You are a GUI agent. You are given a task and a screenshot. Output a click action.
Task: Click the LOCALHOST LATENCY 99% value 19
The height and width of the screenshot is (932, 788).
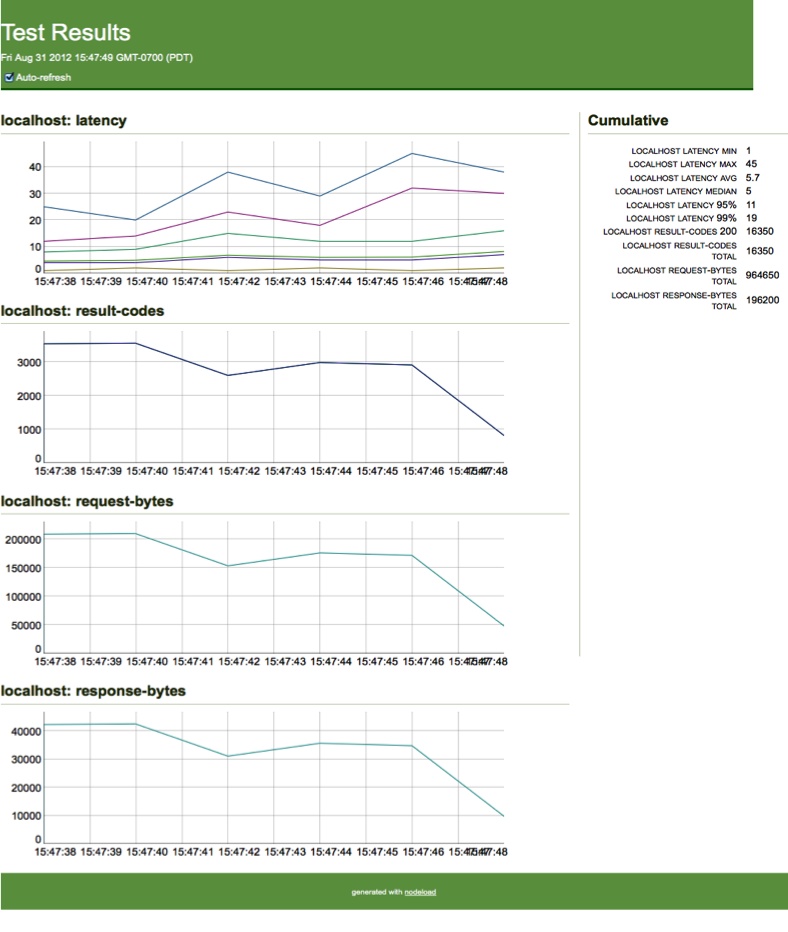(x=751, y=218)
